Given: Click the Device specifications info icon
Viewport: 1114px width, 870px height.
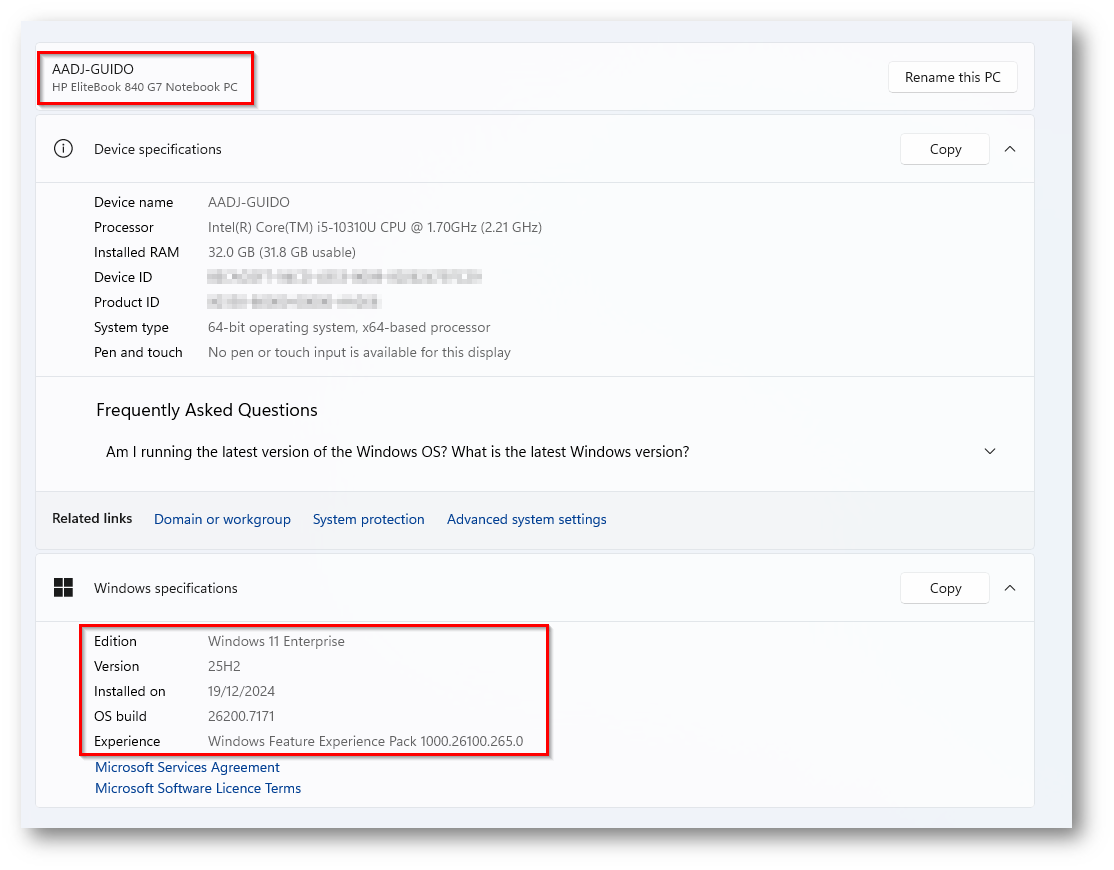Looking at the screenshot, I should (x=63, y=149).
